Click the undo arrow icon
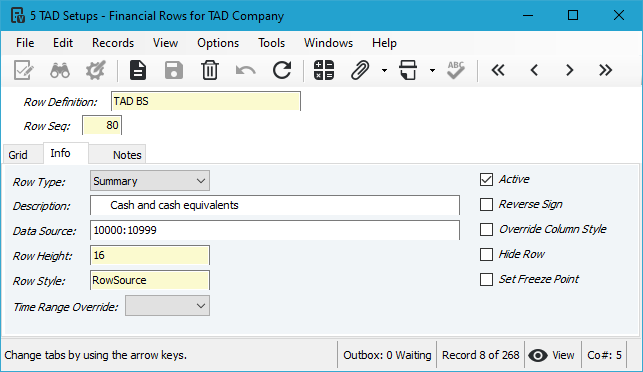This screenshot has width=643, height=372. [x=246, y=71]
